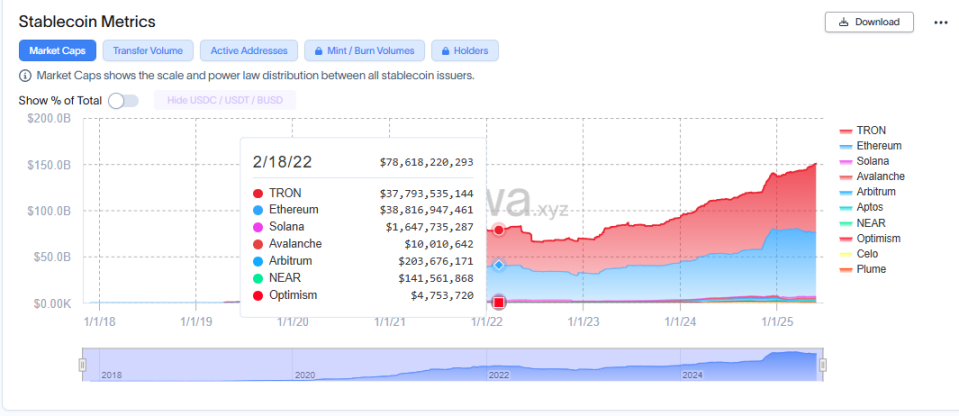Click the left handle of the range slider
Screen dimensions: 959x416
pos(83,366)
